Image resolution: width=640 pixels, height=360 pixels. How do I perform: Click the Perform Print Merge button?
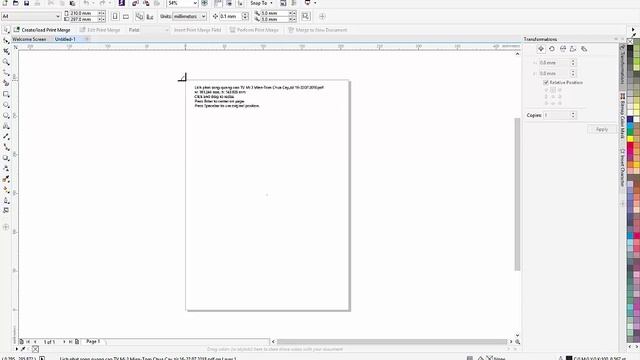(x=254, y=30)
